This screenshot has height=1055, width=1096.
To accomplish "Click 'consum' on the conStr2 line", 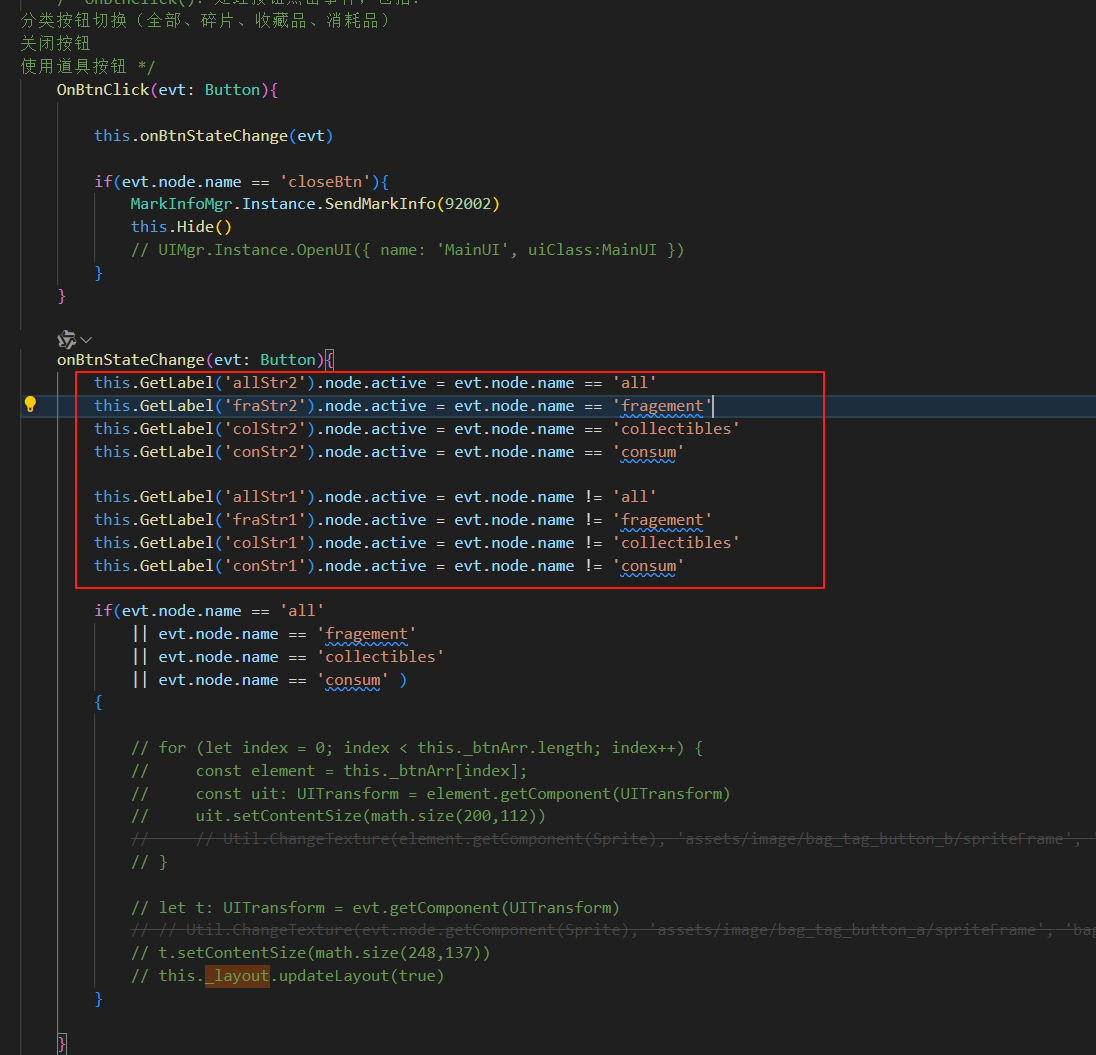I will pos(648,452).
